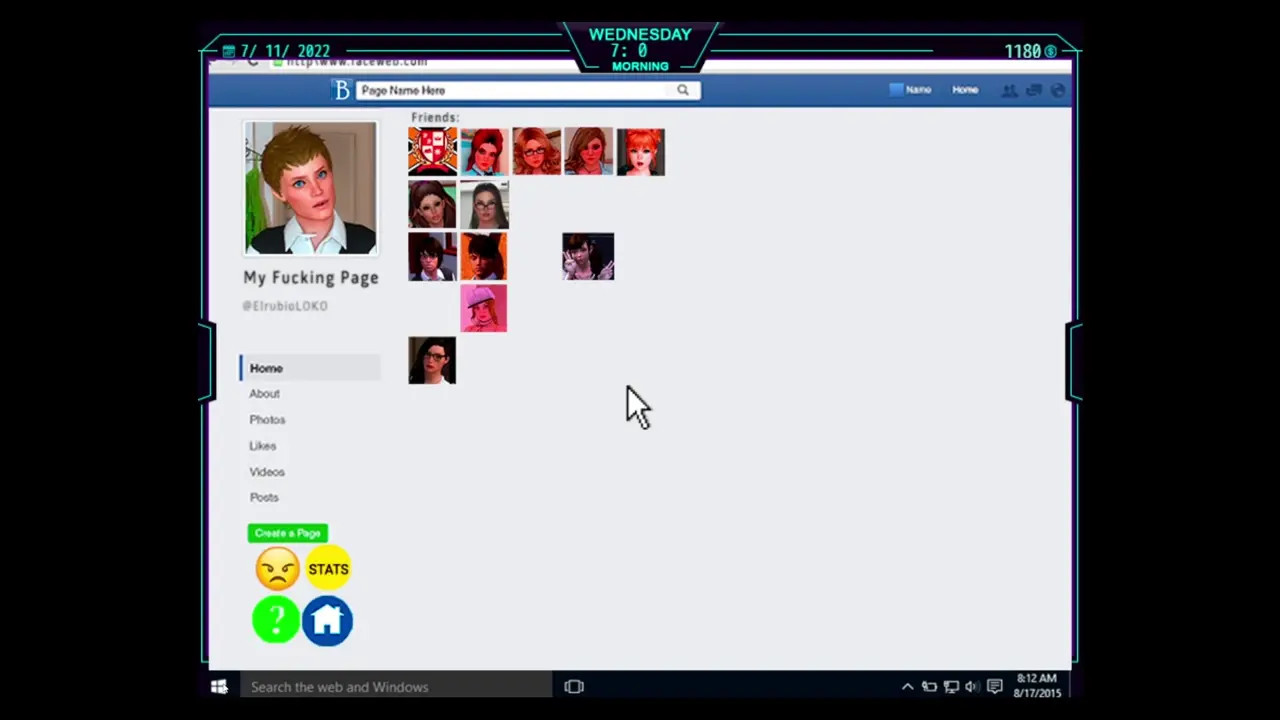Image resolution: width=1280 pixels, height=720 pixels.
Task: Open the messages icon in the top bar
Action: click(1034, 90)
